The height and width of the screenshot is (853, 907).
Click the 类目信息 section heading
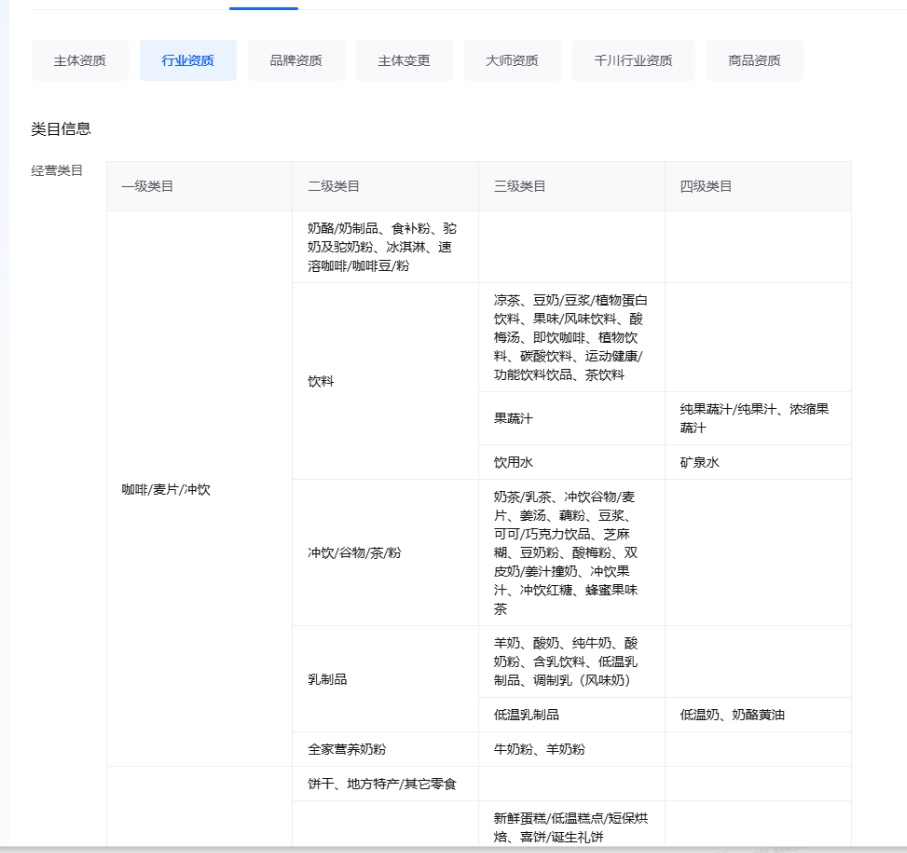61,128
